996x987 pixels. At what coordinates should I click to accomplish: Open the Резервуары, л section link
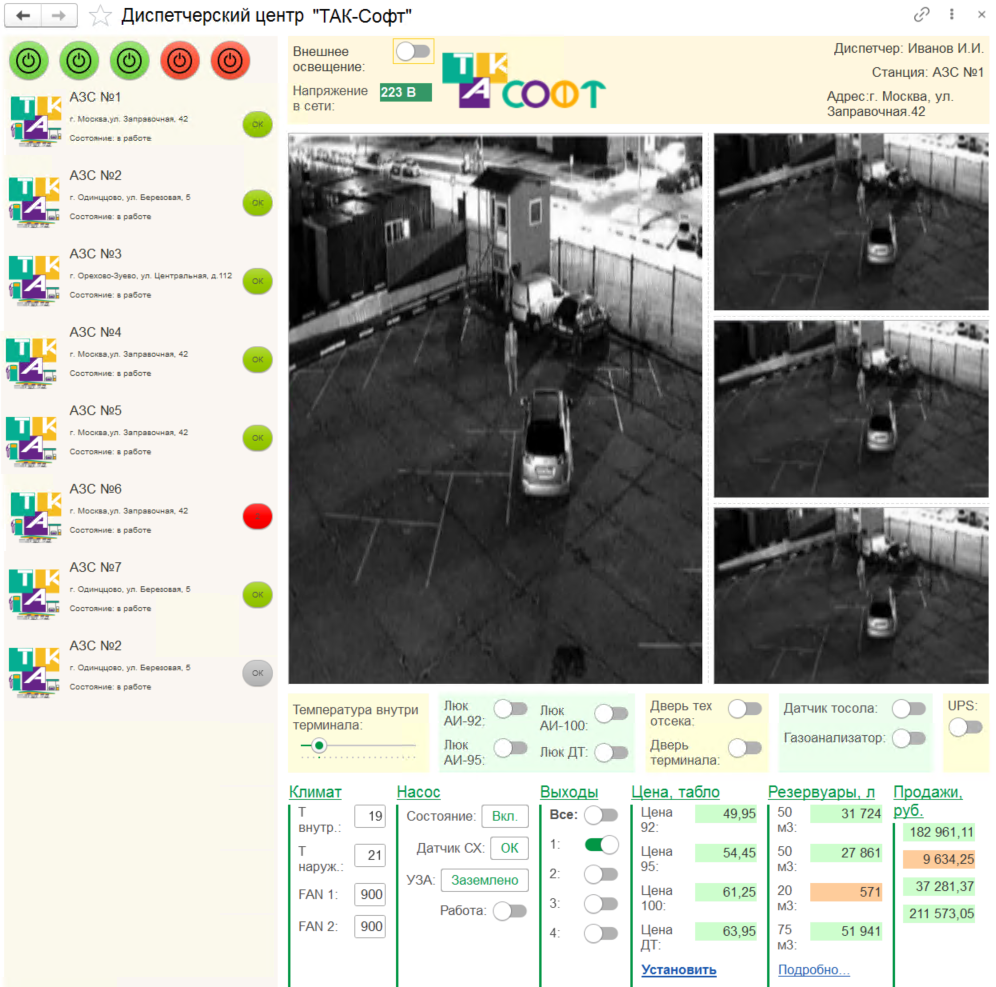821,792
